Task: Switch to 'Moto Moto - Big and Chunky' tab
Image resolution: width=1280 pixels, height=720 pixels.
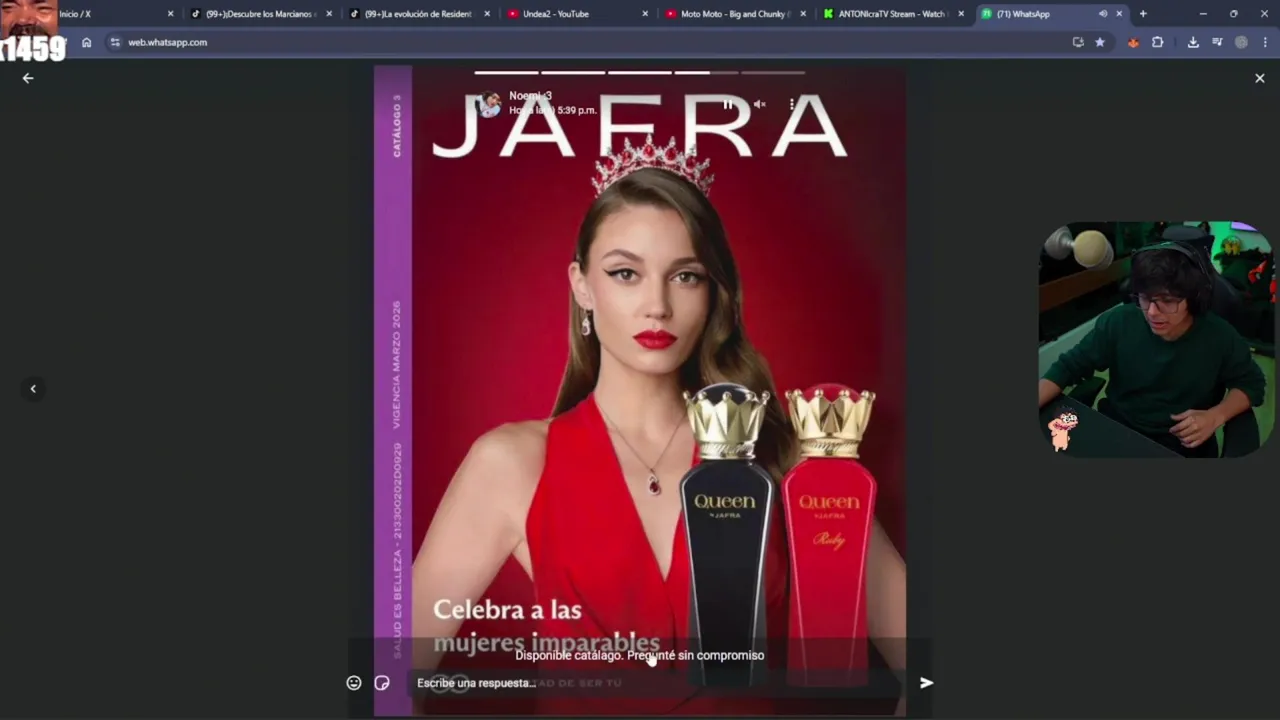Action: 735,14
